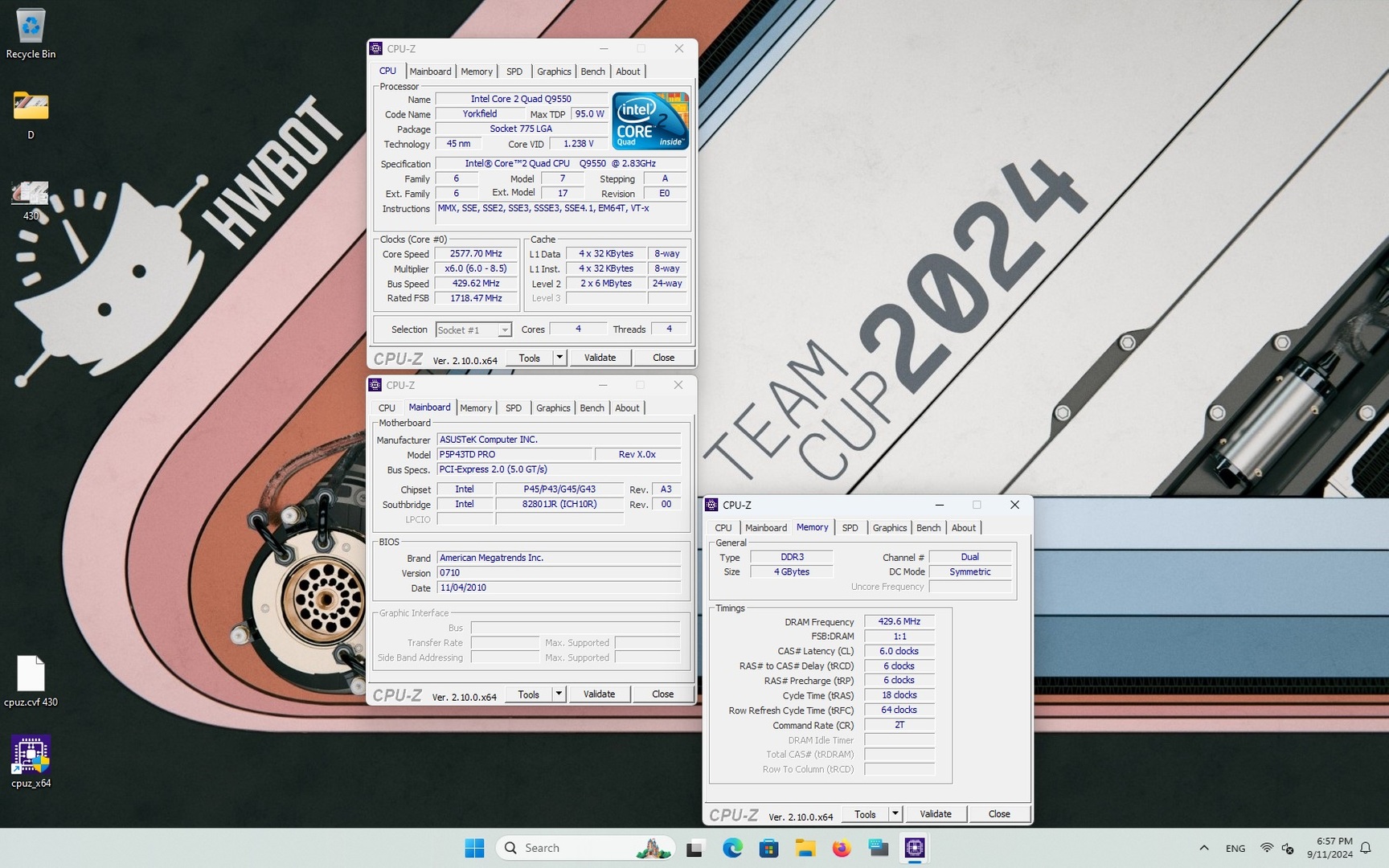The image size is (1389, 868).
Task: Click the Close button in the Mainboard window
Action: click(x=663, y=694)
